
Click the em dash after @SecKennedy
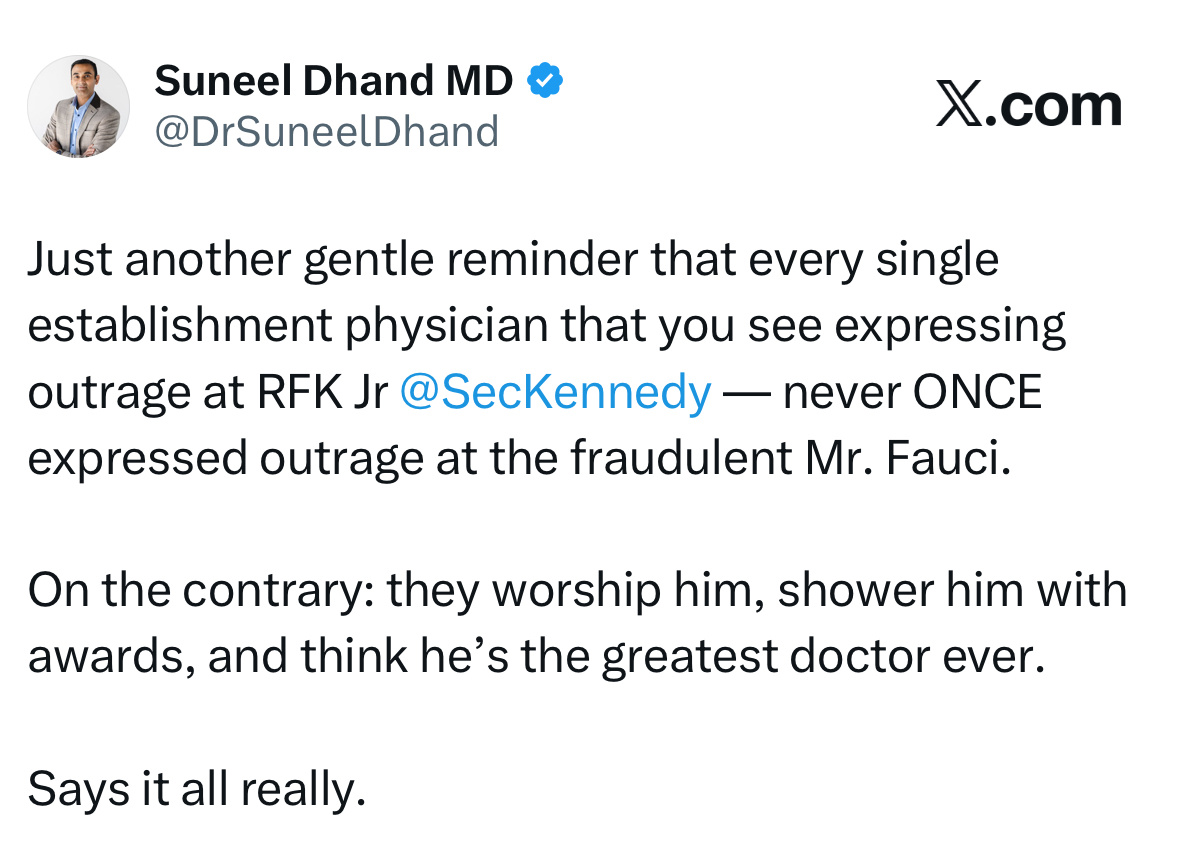(747, 394)
